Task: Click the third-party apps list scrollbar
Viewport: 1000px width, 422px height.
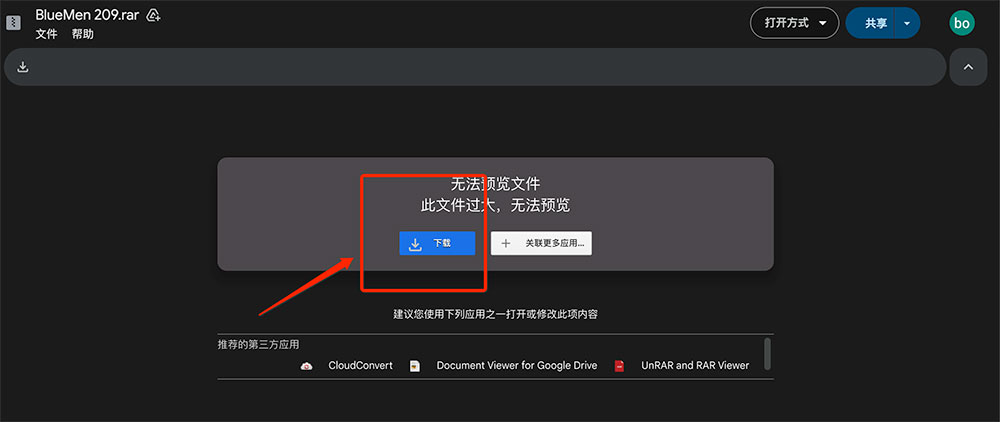Action: 767,353
